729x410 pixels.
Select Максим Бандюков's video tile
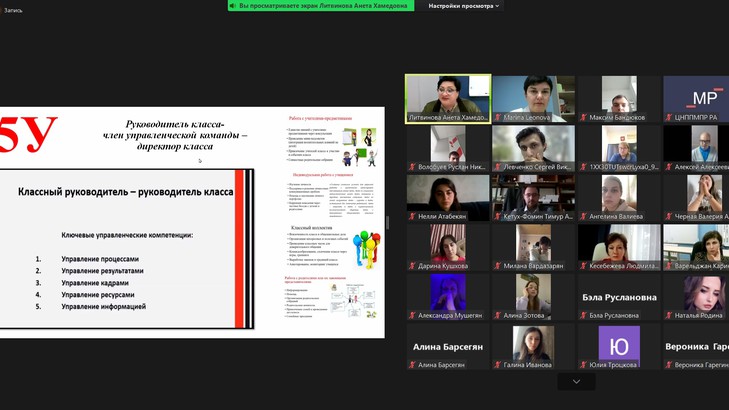pos(619,99)
